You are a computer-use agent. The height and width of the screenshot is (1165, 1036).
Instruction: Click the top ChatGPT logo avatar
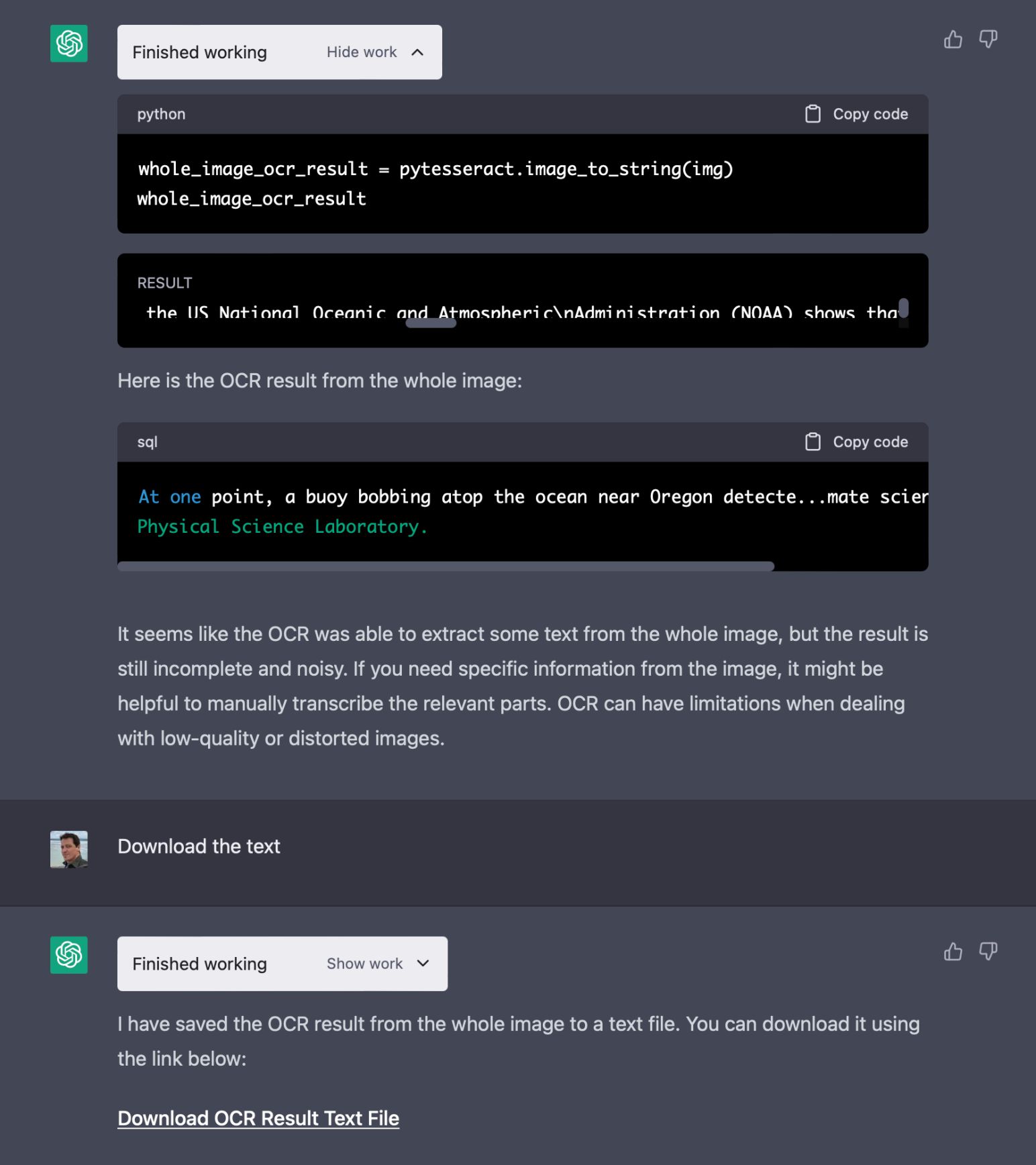point(69,44)
